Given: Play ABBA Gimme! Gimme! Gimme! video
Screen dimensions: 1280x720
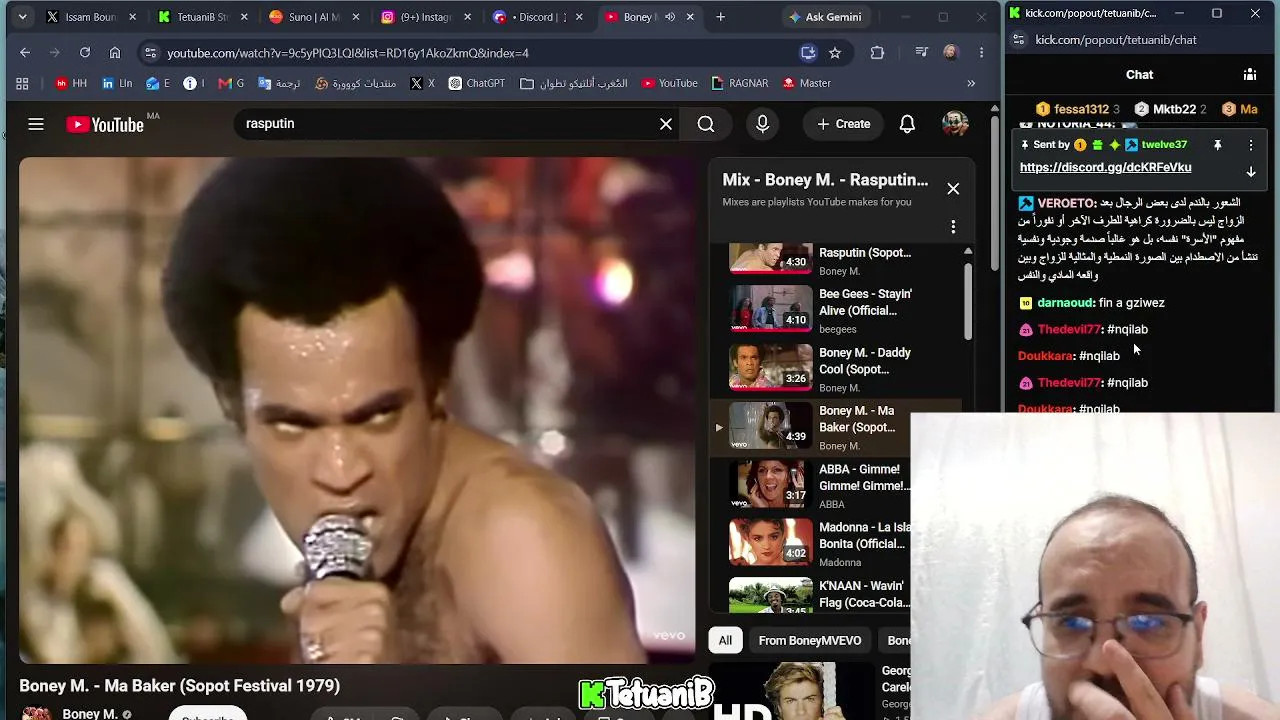Looking at the screenshot, I should point(820,486).
